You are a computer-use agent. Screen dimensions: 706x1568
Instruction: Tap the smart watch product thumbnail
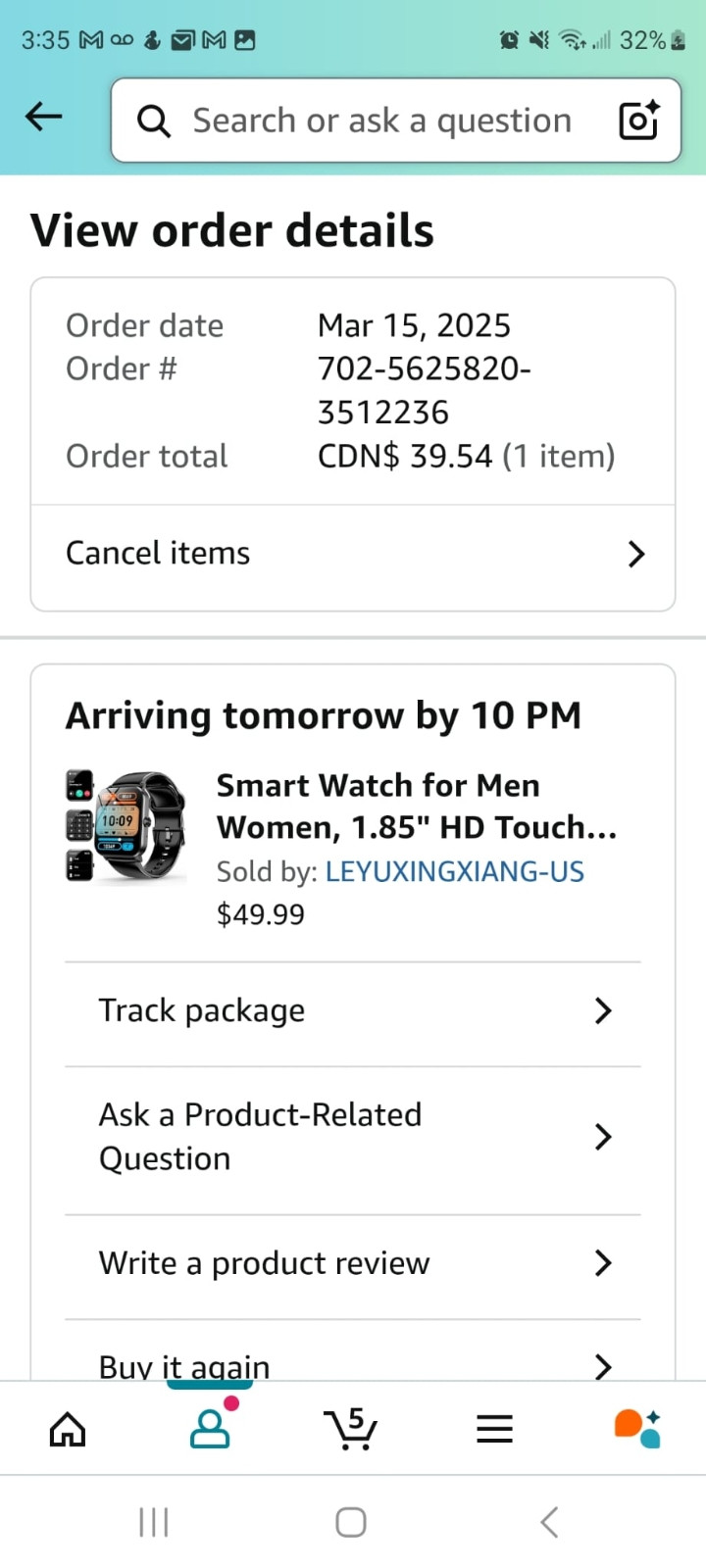(x=126, y=825)
